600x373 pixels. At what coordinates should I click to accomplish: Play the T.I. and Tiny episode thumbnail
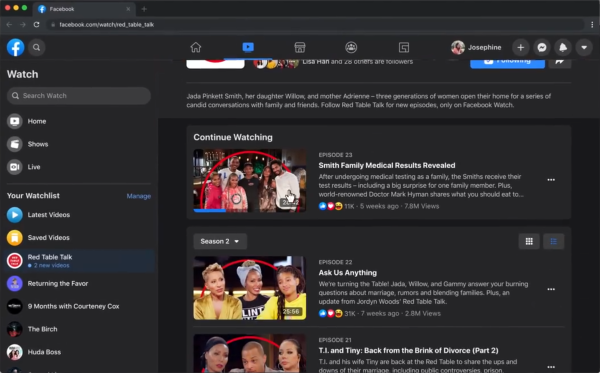[x=249, y=353]
